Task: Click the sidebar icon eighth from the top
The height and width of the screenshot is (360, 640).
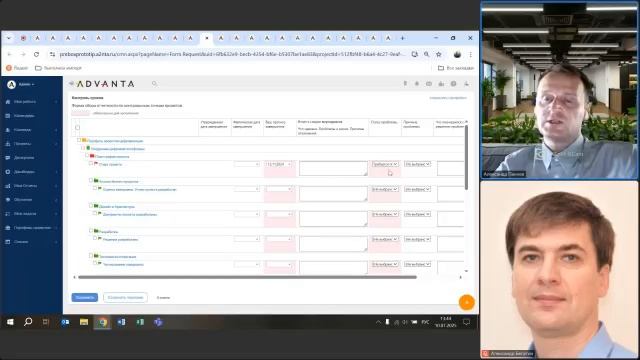Action: (x=8, y=200)
